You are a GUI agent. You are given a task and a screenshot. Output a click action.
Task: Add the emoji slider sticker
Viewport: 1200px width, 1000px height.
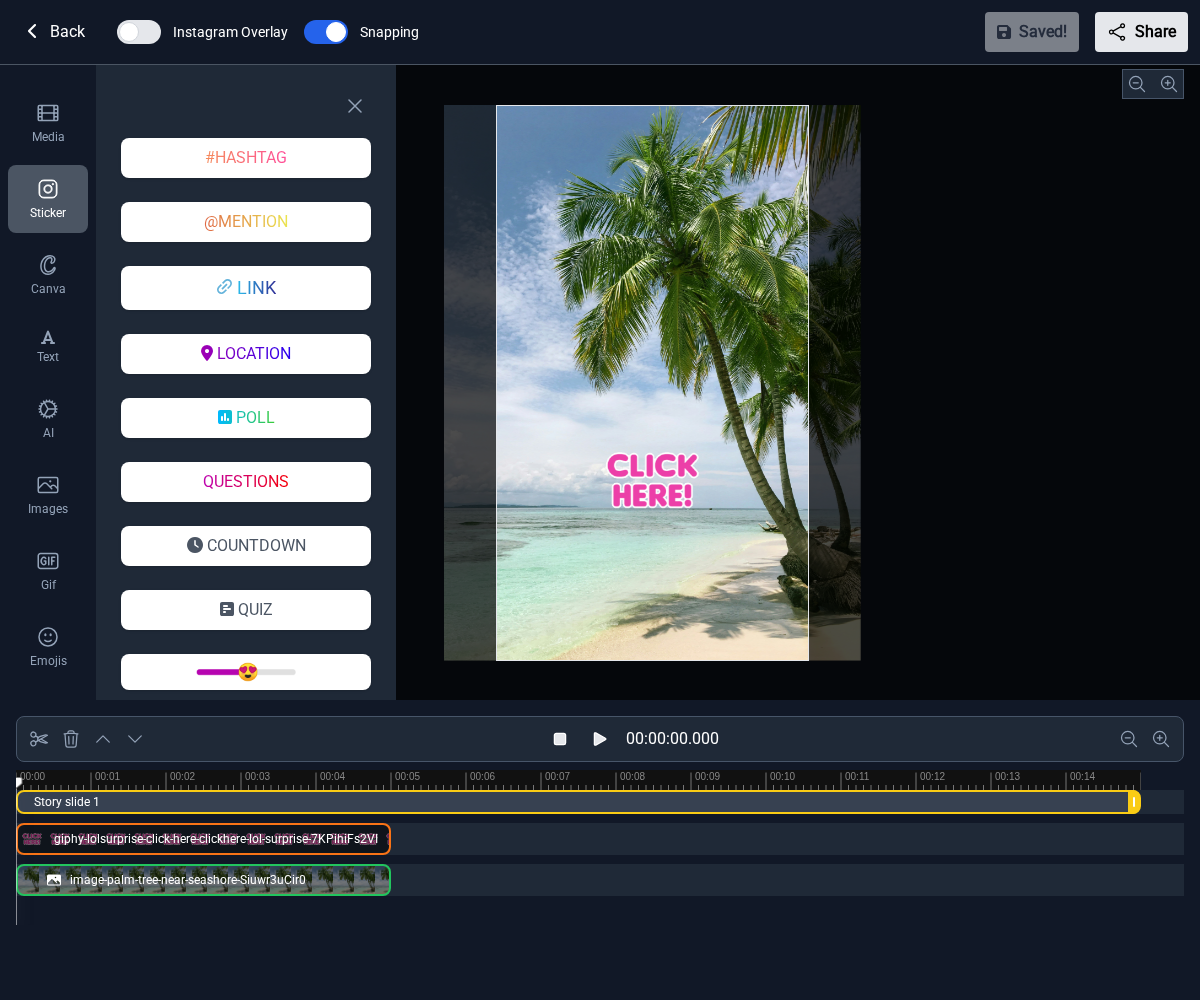[x=246, y=672]
